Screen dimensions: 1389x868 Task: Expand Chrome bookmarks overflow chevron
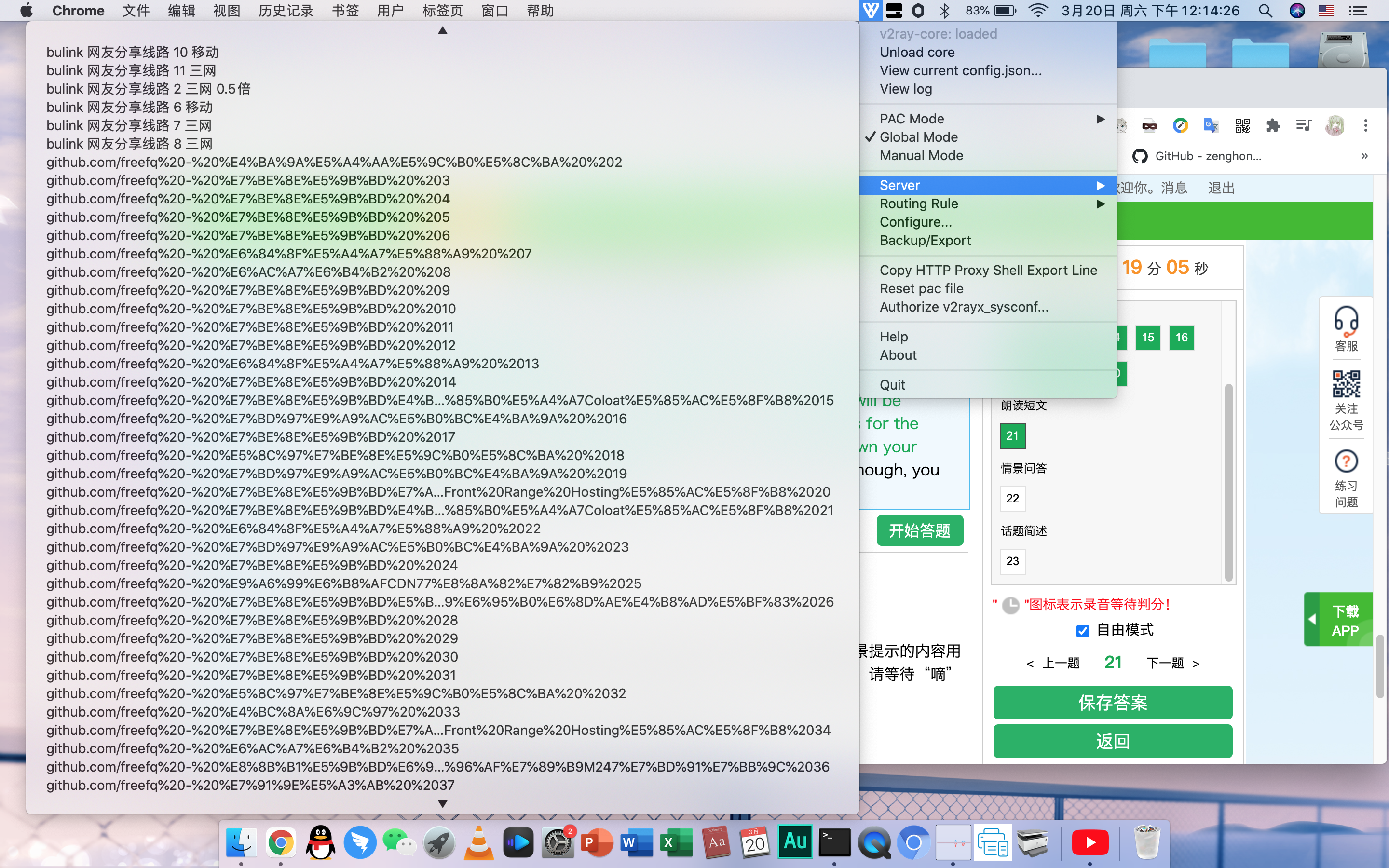(1364, 156)
